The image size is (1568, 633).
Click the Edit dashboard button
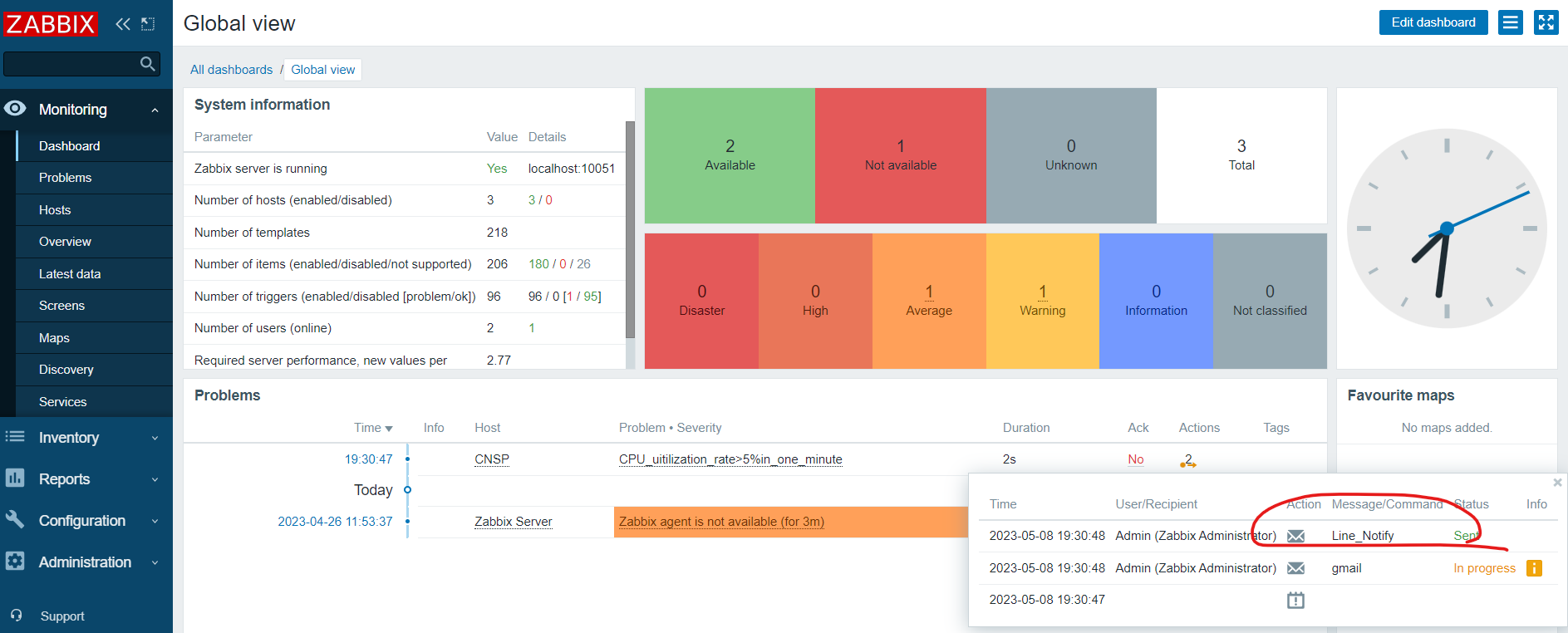(1433, 22)
